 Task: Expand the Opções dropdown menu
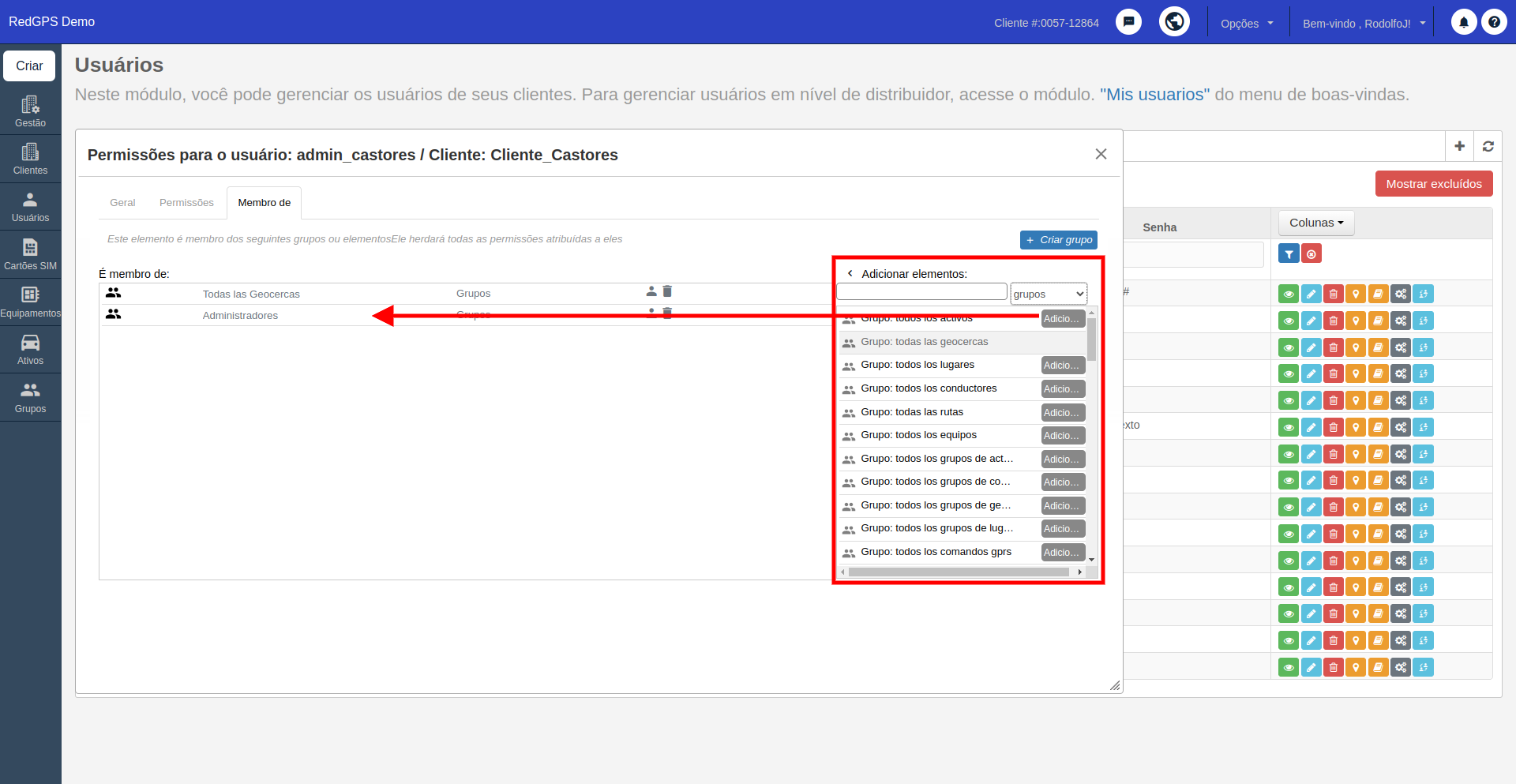click(1247, 23)
